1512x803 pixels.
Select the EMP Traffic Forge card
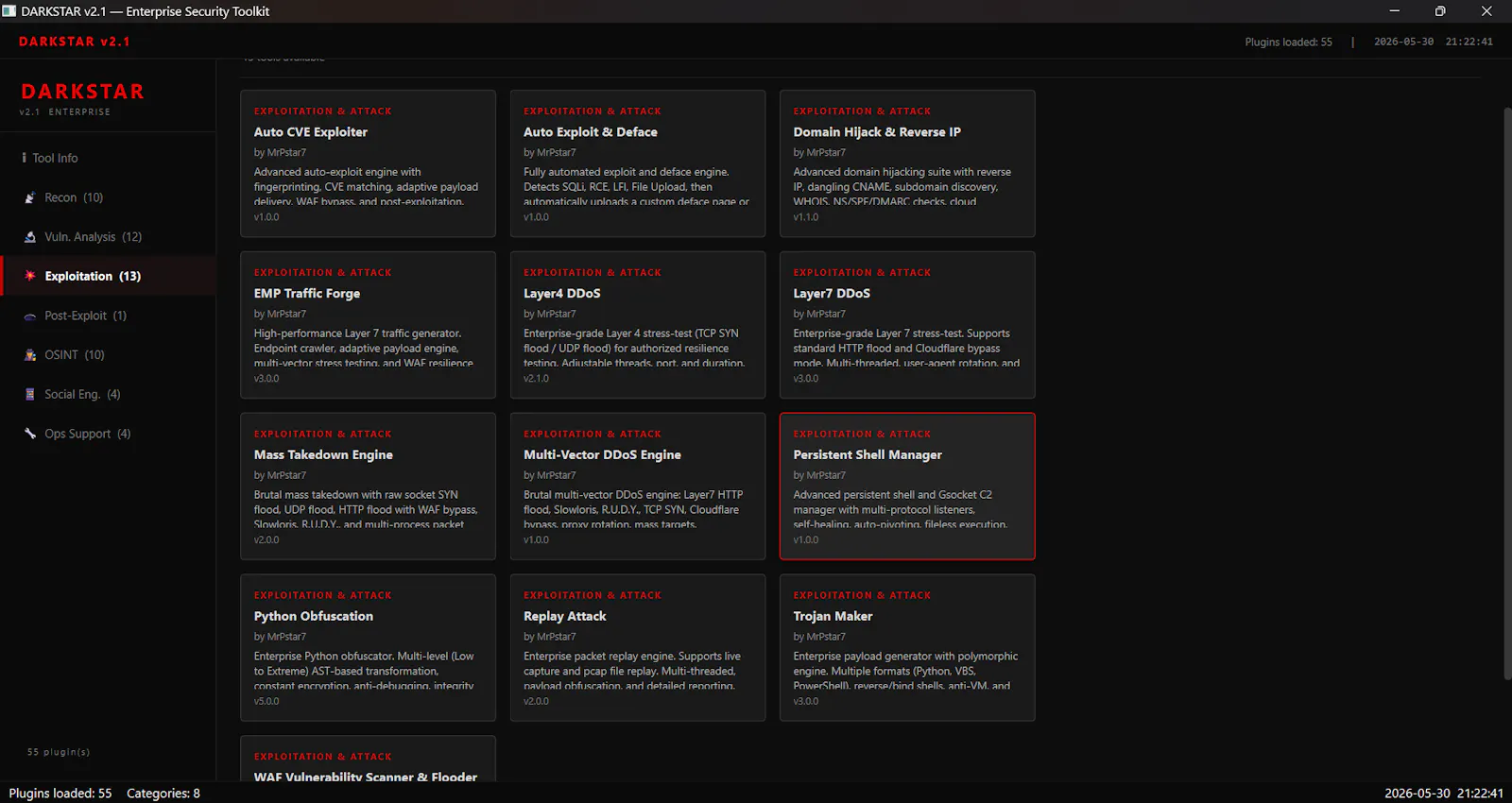coord(368,325)
